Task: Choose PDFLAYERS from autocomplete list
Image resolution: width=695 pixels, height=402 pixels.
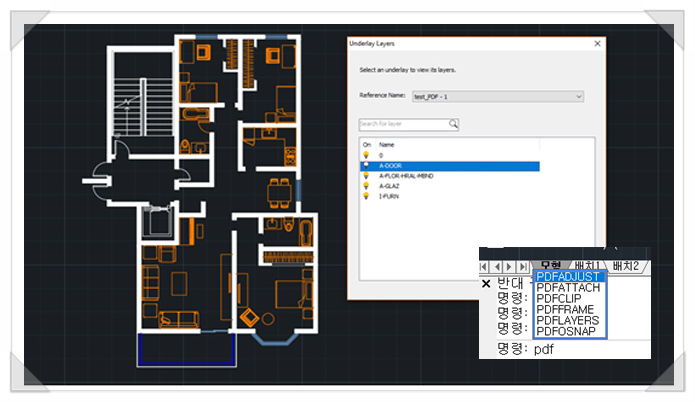Action: click(x=570, y=320)
